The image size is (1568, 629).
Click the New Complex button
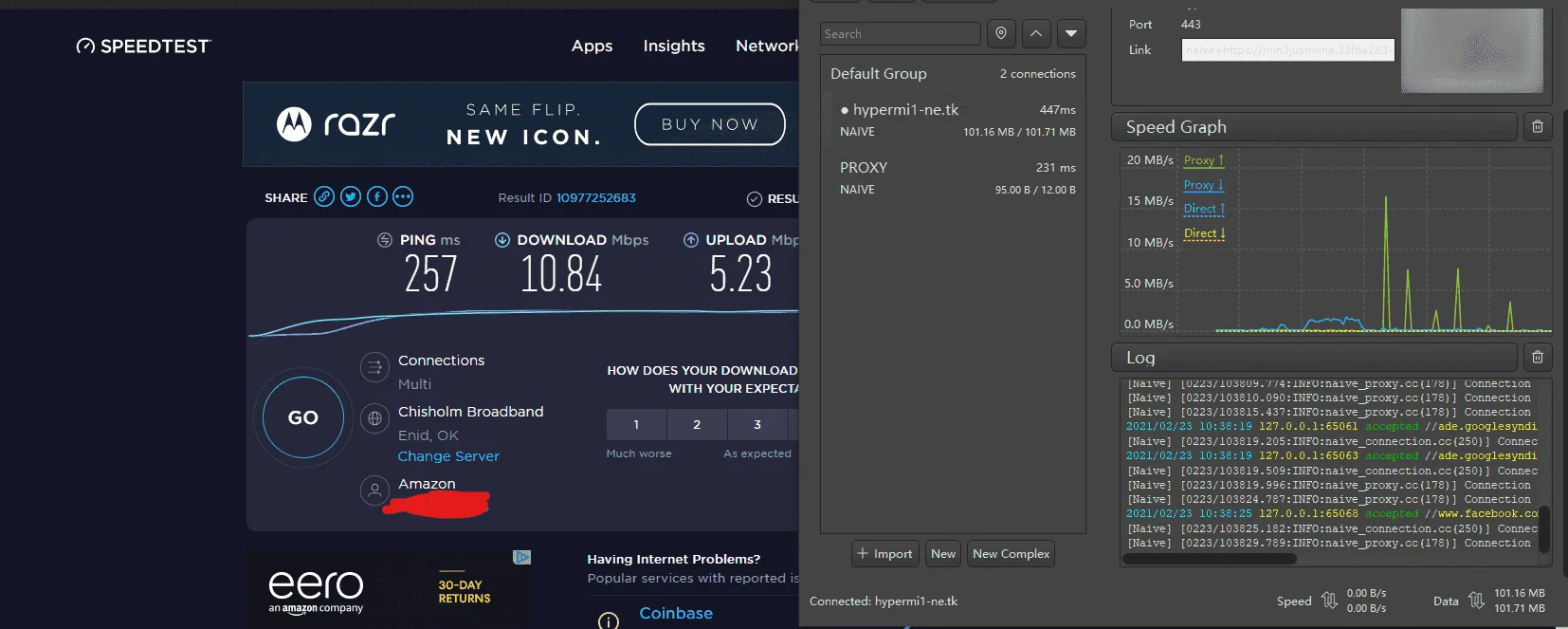click(1011, 553)
